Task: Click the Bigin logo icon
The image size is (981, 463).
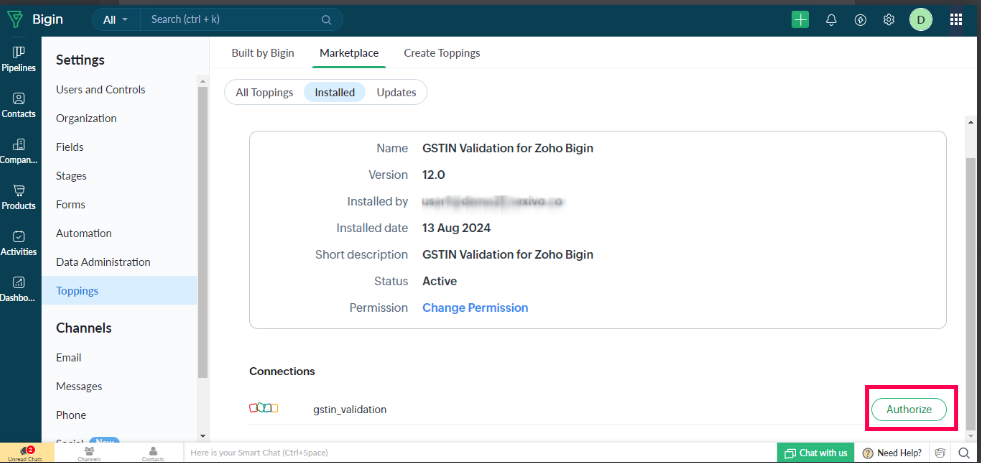Action: (x=15, y=19)
